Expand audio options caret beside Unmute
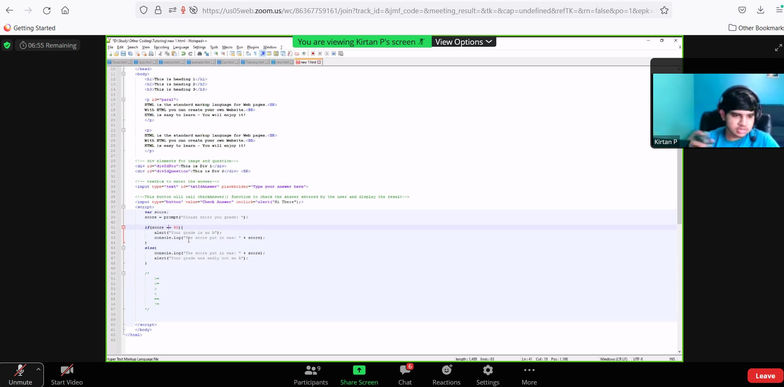This screenshot has height=387, width=784. (x=38, y=370)
